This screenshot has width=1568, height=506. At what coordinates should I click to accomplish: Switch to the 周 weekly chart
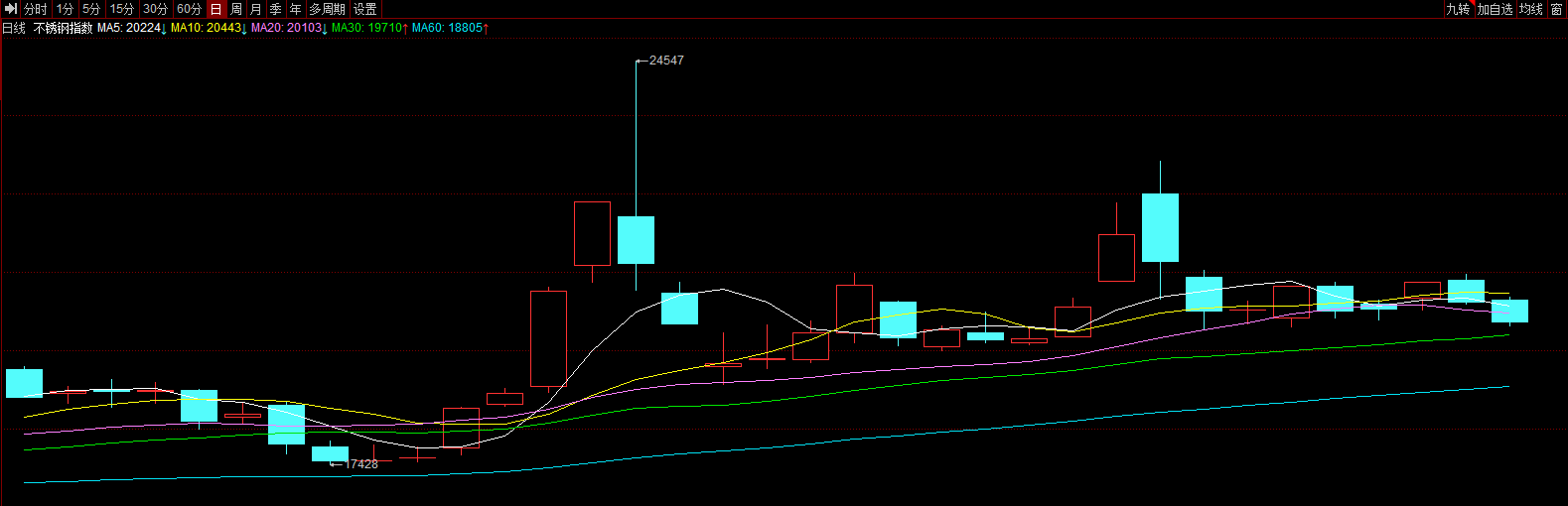(236, 9)
